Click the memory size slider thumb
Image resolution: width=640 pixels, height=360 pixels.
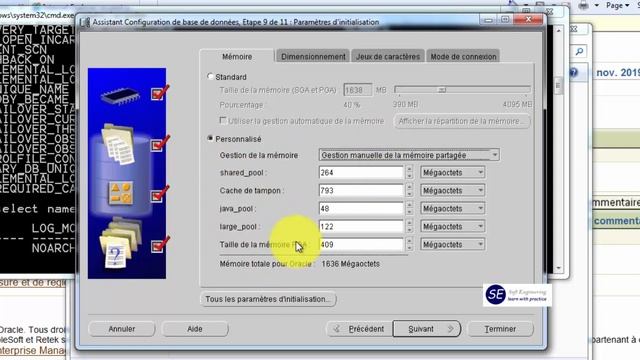coord(442,90)
